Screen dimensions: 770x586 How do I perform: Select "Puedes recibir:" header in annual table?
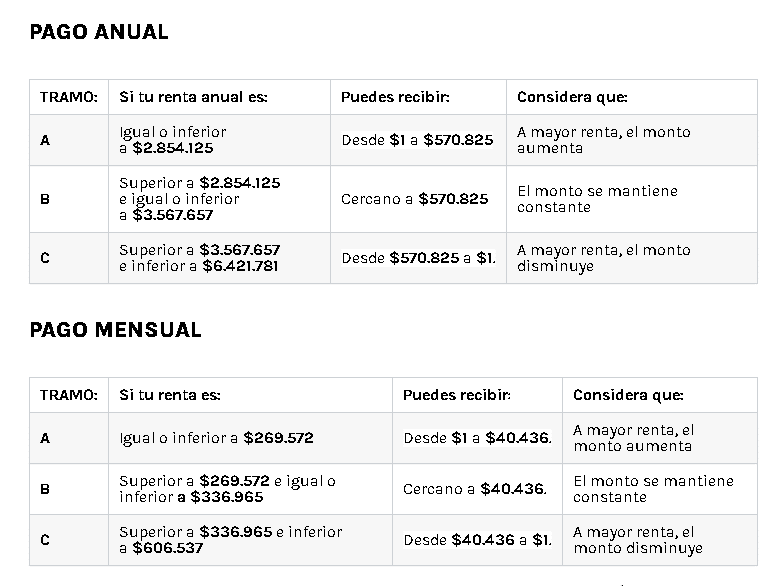coord(395,97)
